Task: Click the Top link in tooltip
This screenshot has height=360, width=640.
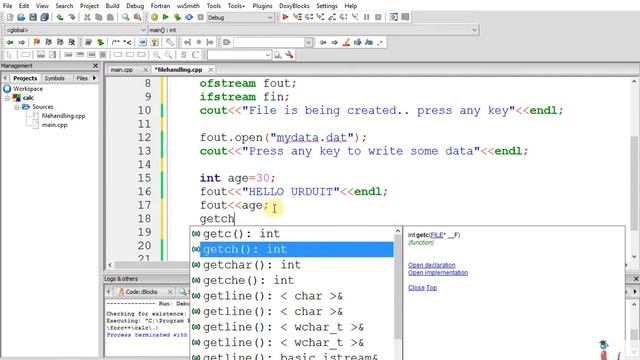Action: click(x=431, y=288)
